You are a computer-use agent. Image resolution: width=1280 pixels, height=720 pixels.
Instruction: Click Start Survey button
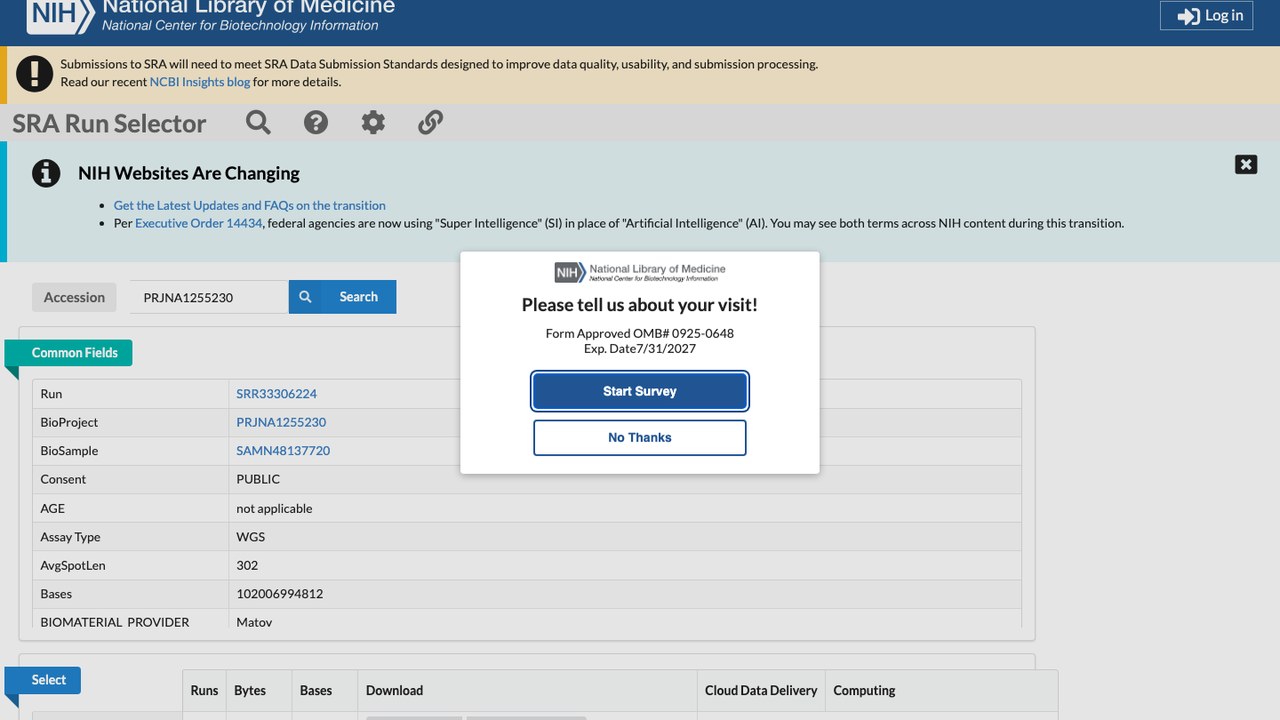640,391
